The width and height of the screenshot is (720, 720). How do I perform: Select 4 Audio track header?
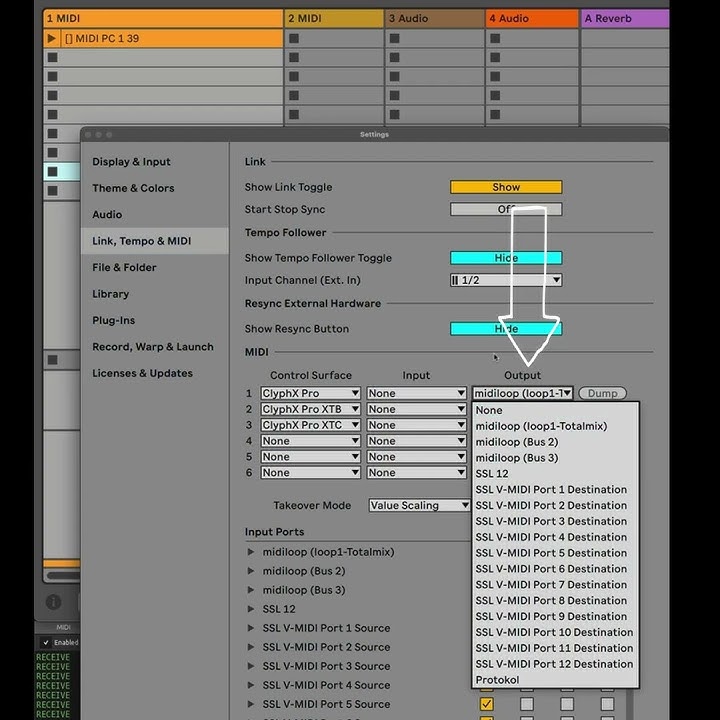(x=532, y=18)
